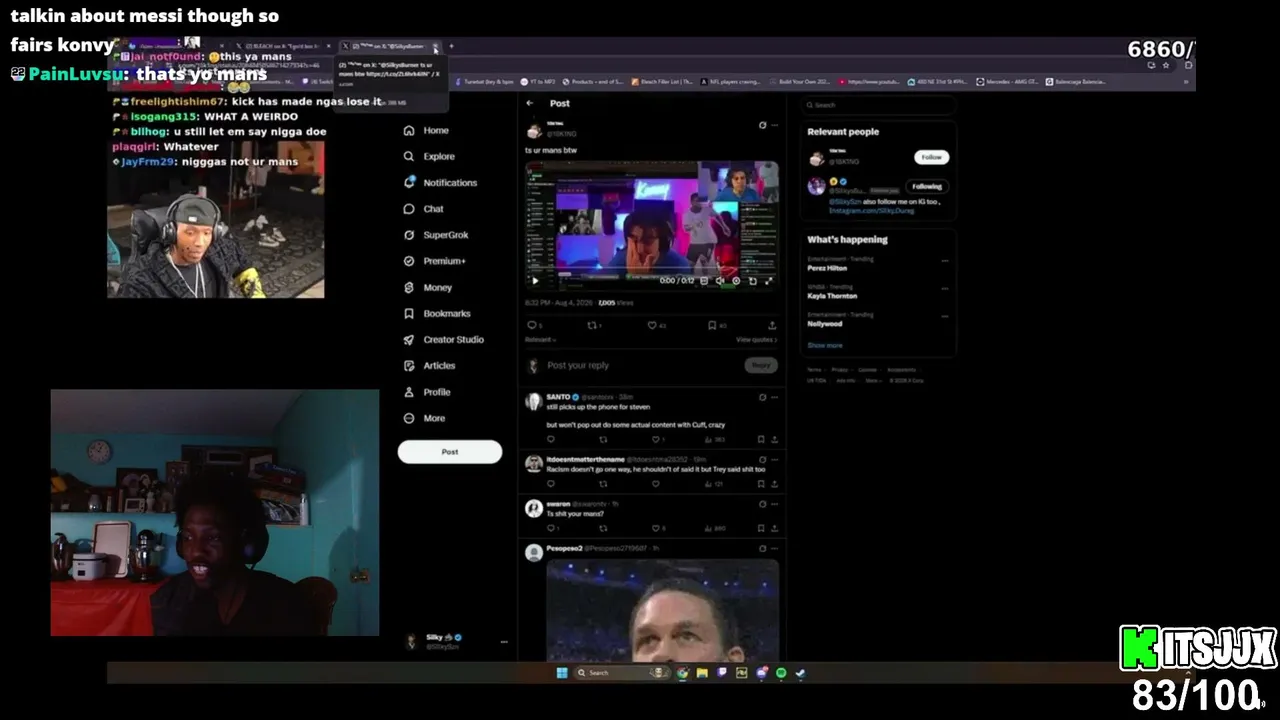Open the Home page in X sidebar
1280x720 pixels.
point(426,130)
